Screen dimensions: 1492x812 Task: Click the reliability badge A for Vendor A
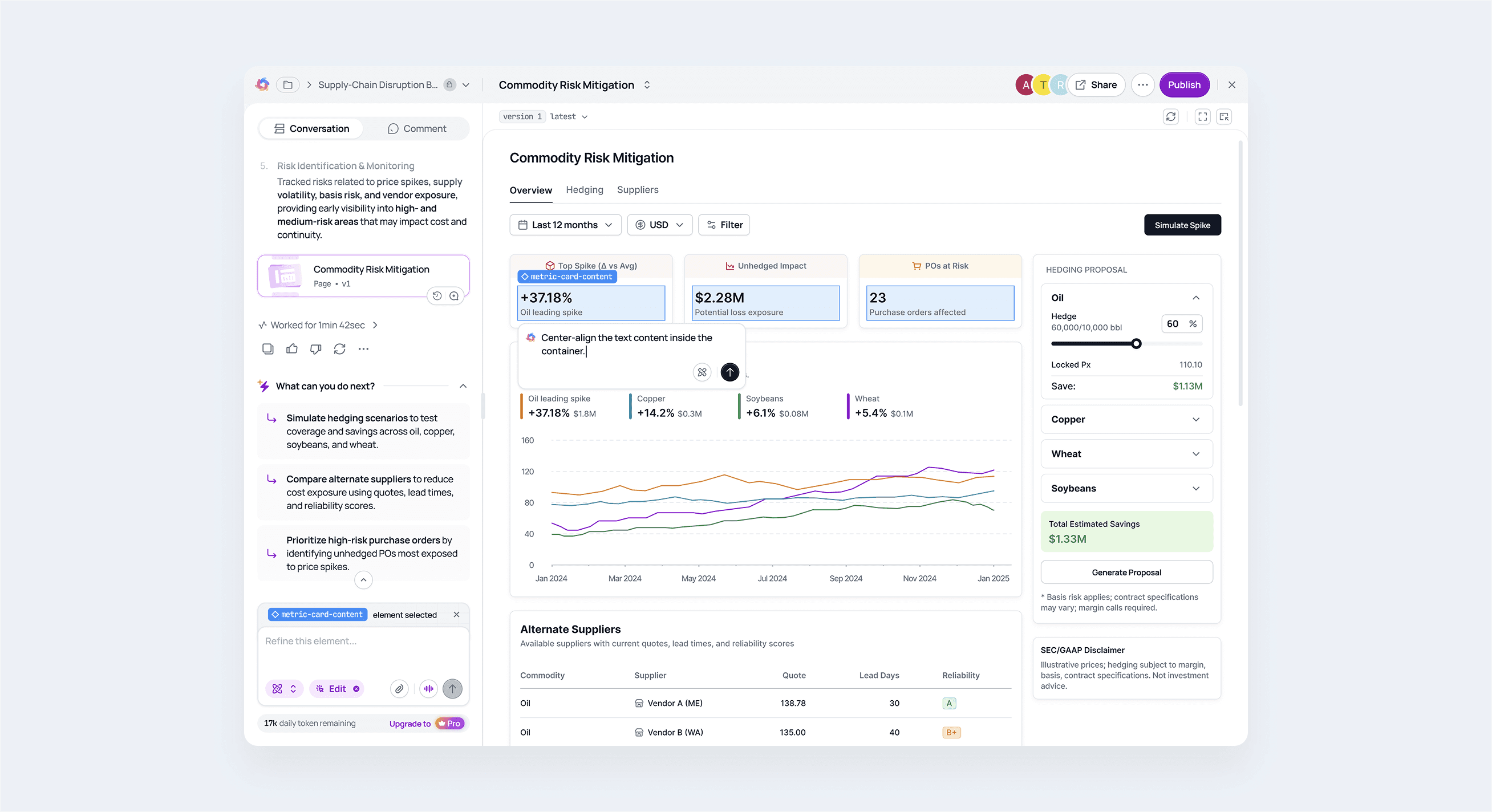point(948,703)
